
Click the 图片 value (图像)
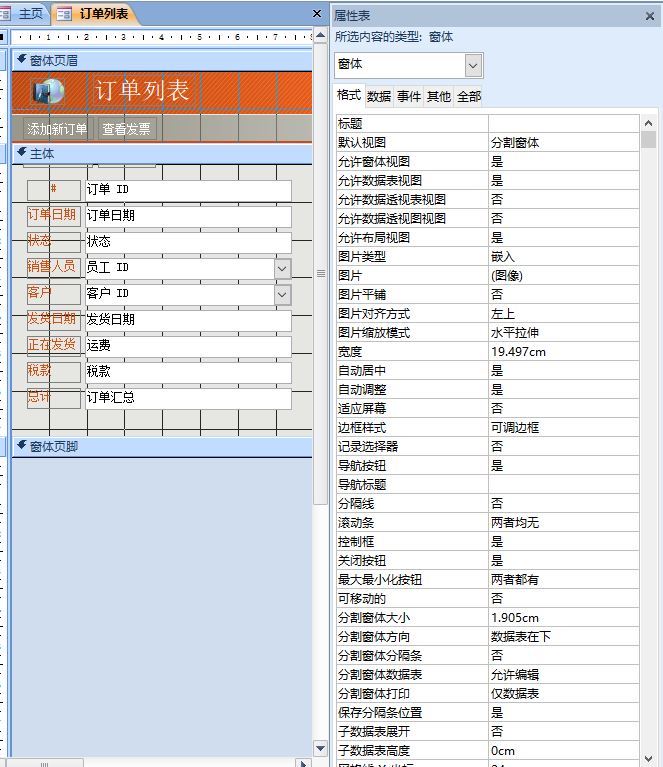pyautogui.click(x=563, y=276)
